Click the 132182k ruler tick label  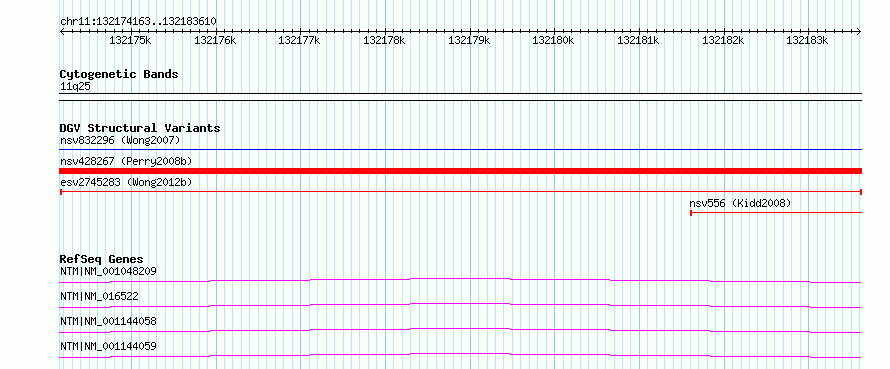(x=723, y=40)
